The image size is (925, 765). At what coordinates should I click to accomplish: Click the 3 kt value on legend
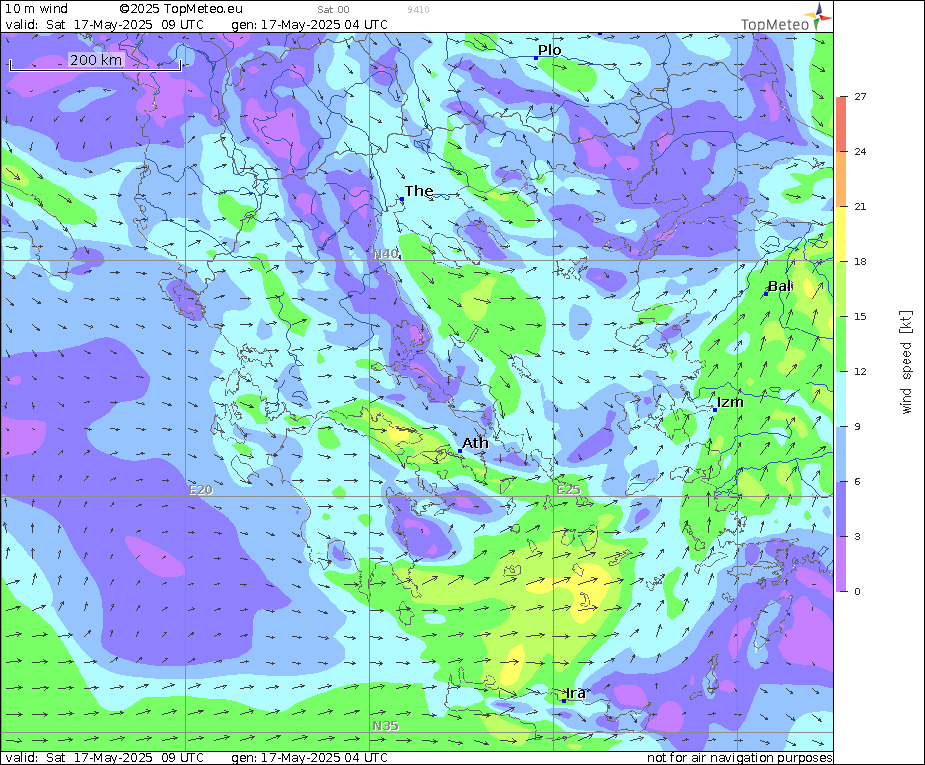pyautogui.click(x=857, y=537)
